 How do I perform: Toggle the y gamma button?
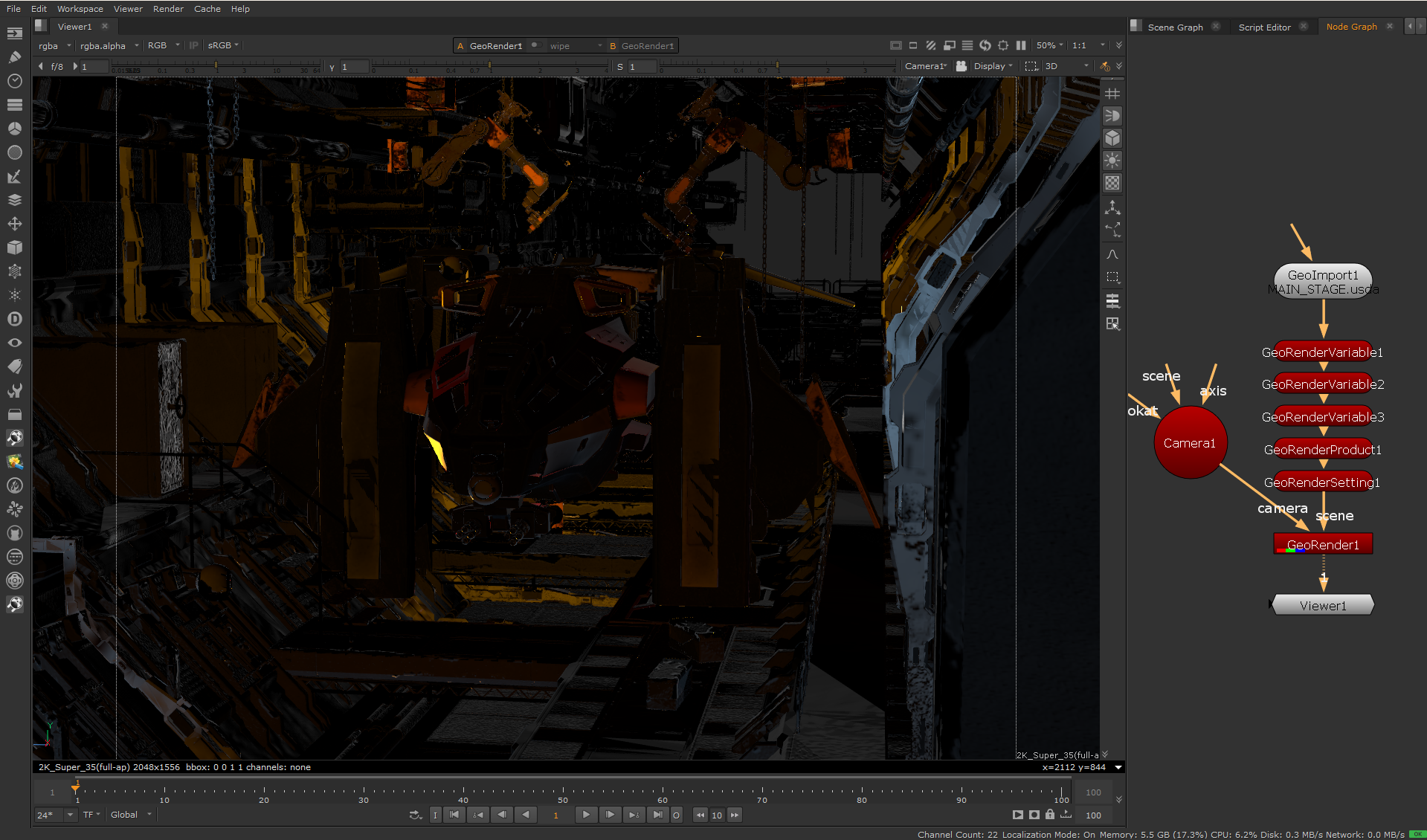click(332, 67)
